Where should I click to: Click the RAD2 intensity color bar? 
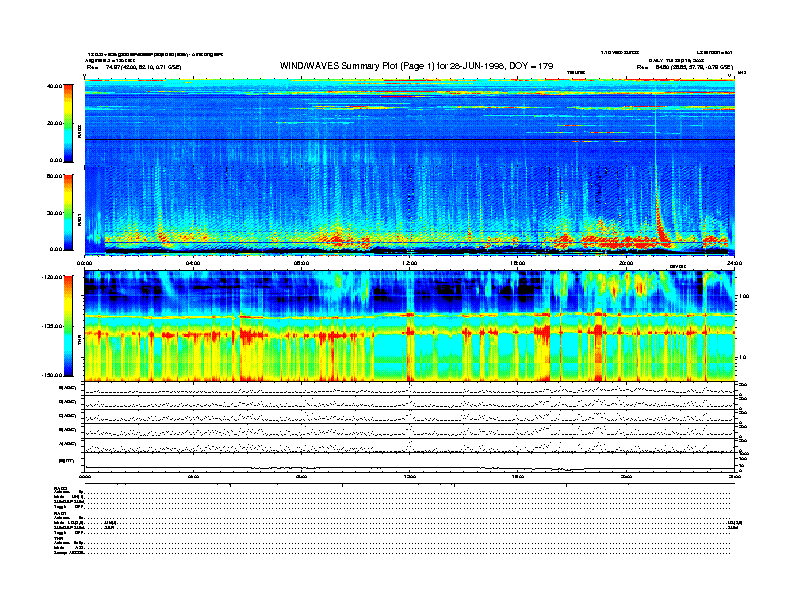pyautogui.click(x=68, y=123)
